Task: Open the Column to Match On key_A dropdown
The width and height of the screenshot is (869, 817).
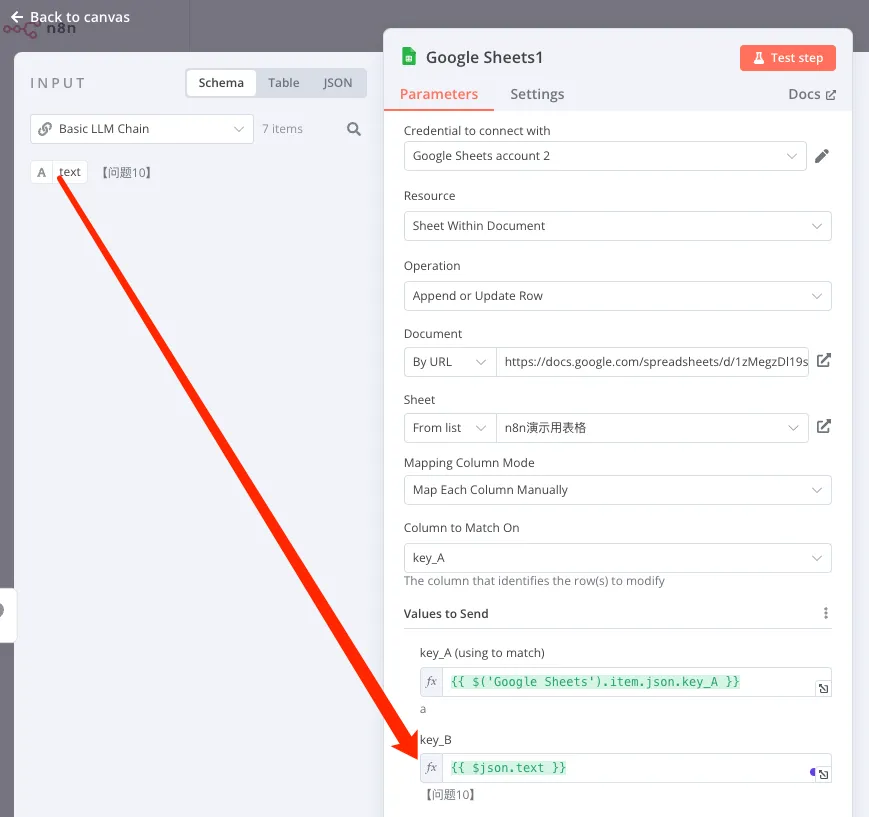Action: [617, 558]
